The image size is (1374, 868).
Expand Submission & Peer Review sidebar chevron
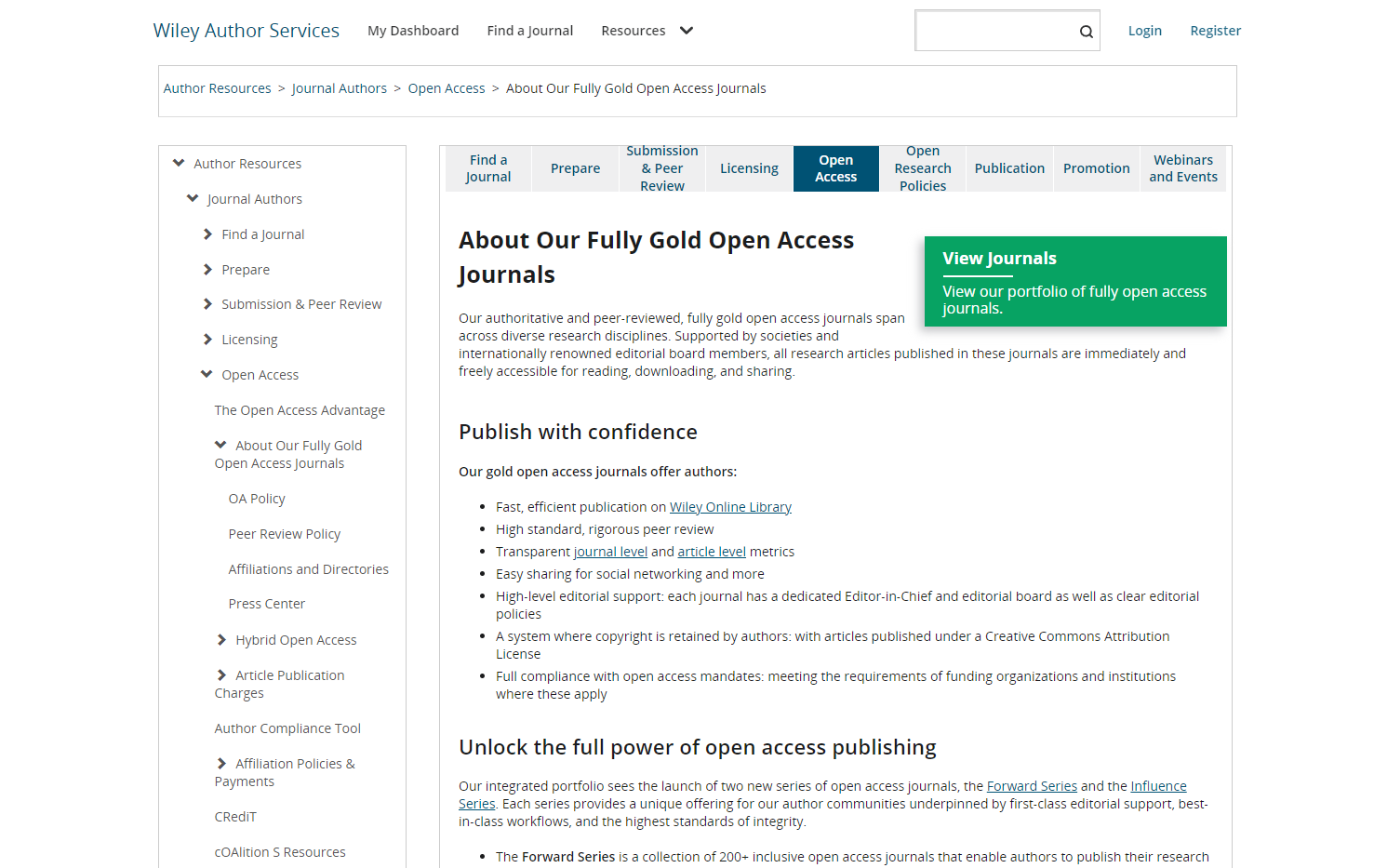(207, 303)
